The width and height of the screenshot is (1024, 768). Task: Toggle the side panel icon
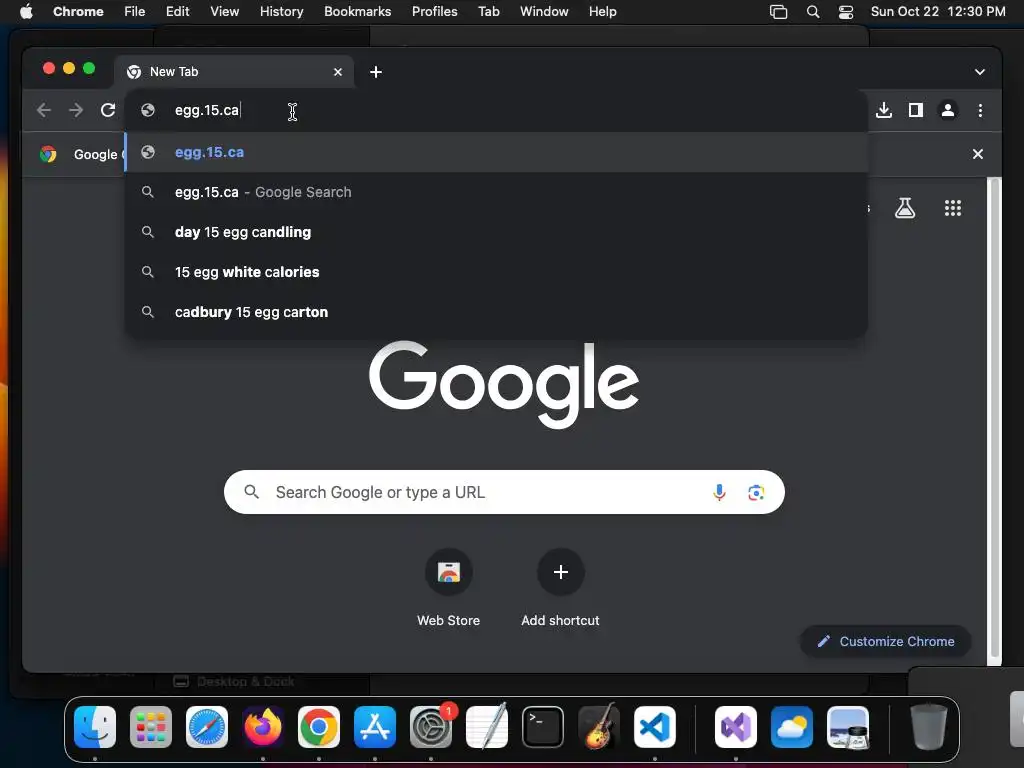coord(916,110)
